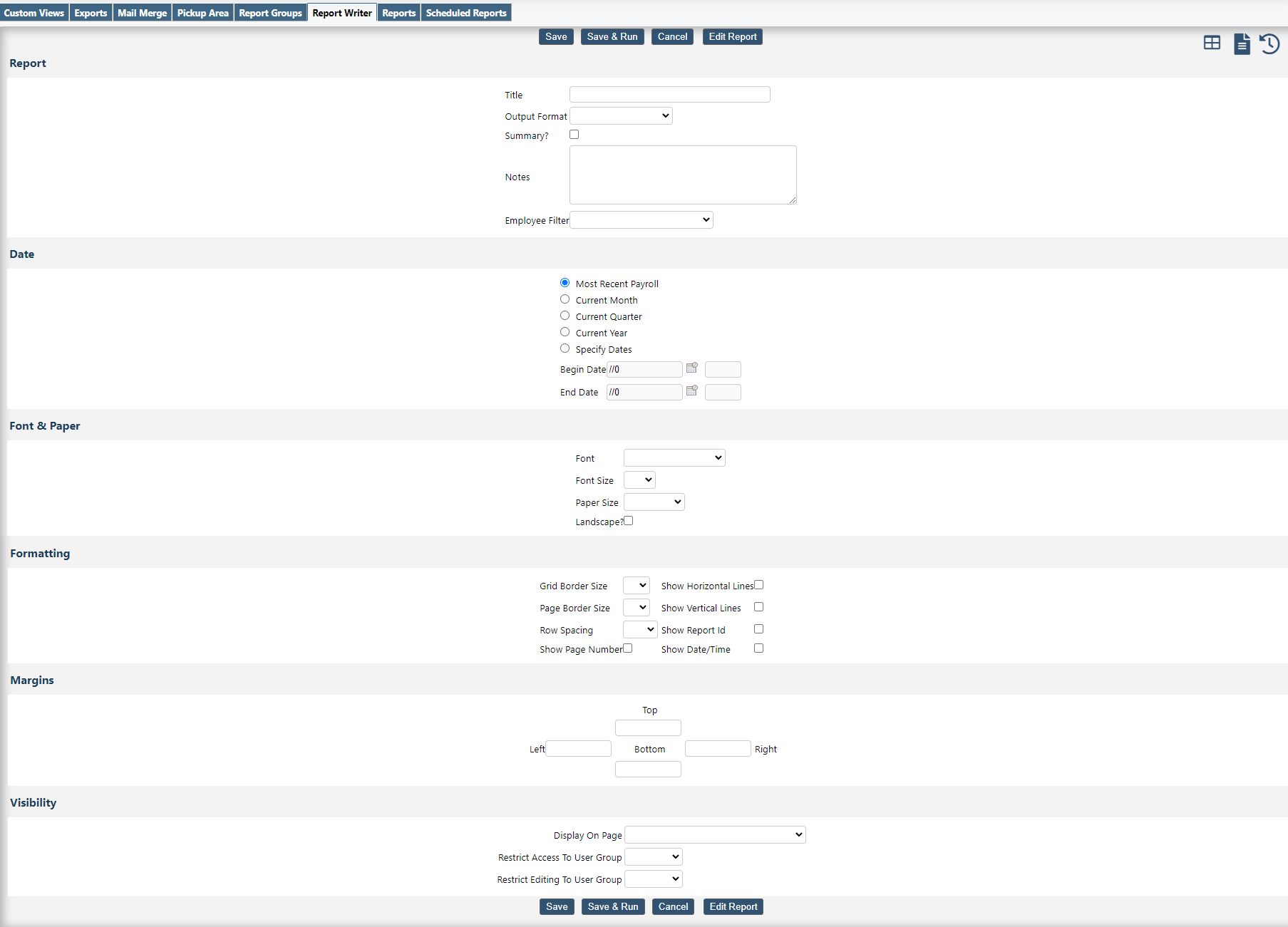Switch to Exports tab

coord(91,13)
